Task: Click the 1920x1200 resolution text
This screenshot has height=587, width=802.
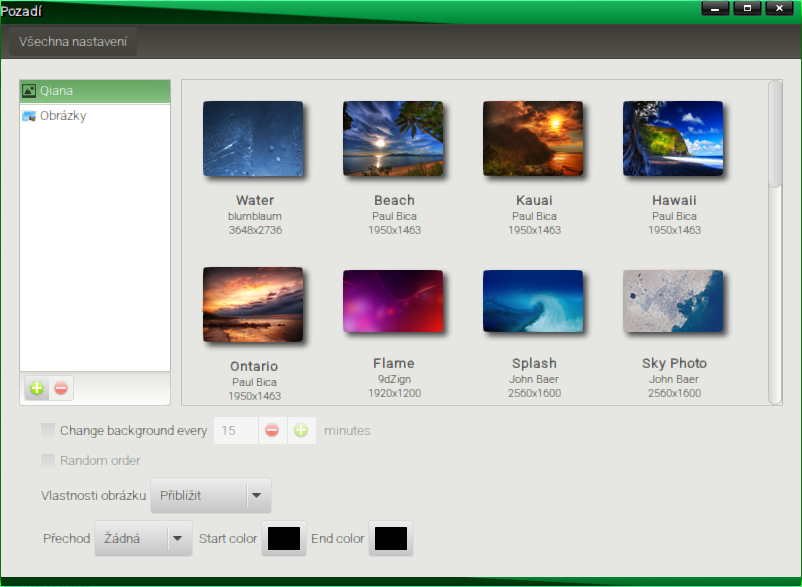Action: [x=394, y=393]
